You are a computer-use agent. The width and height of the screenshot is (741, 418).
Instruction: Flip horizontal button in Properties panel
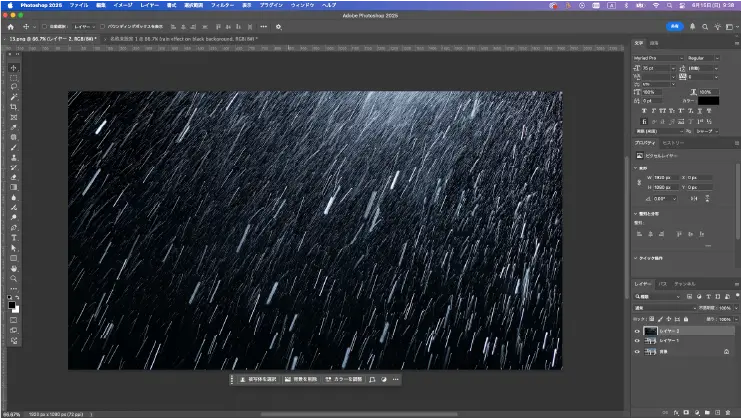(x=694, y=199)
